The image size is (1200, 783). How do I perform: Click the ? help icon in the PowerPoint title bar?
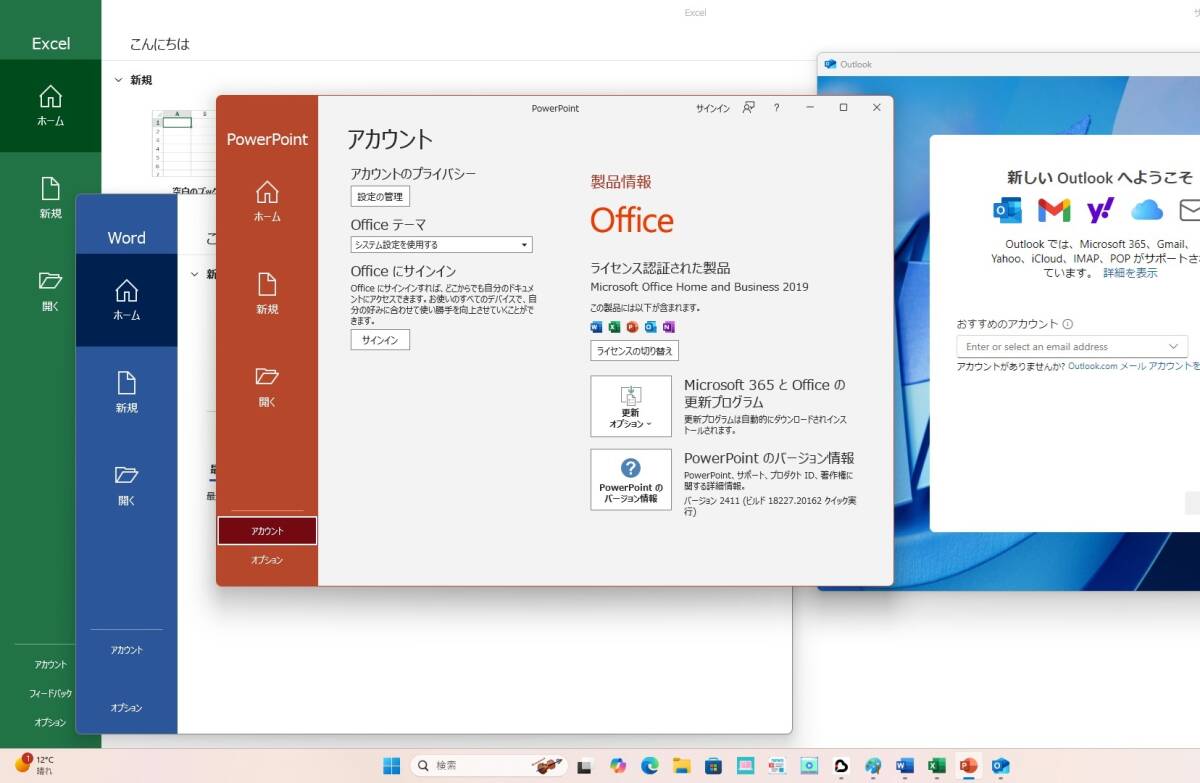click(777, 108)
